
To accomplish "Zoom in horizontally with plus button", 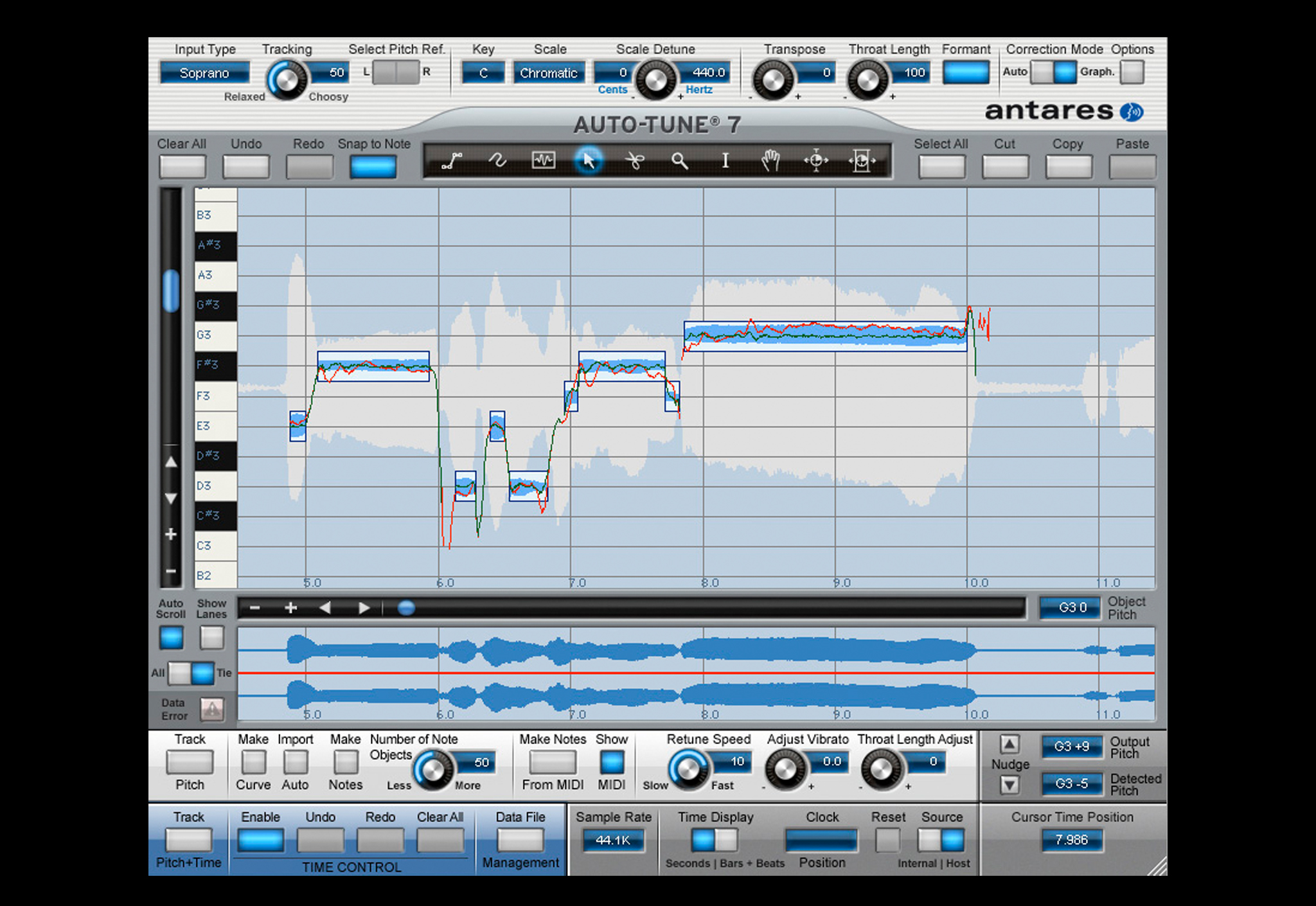I will tap(291, 608).
